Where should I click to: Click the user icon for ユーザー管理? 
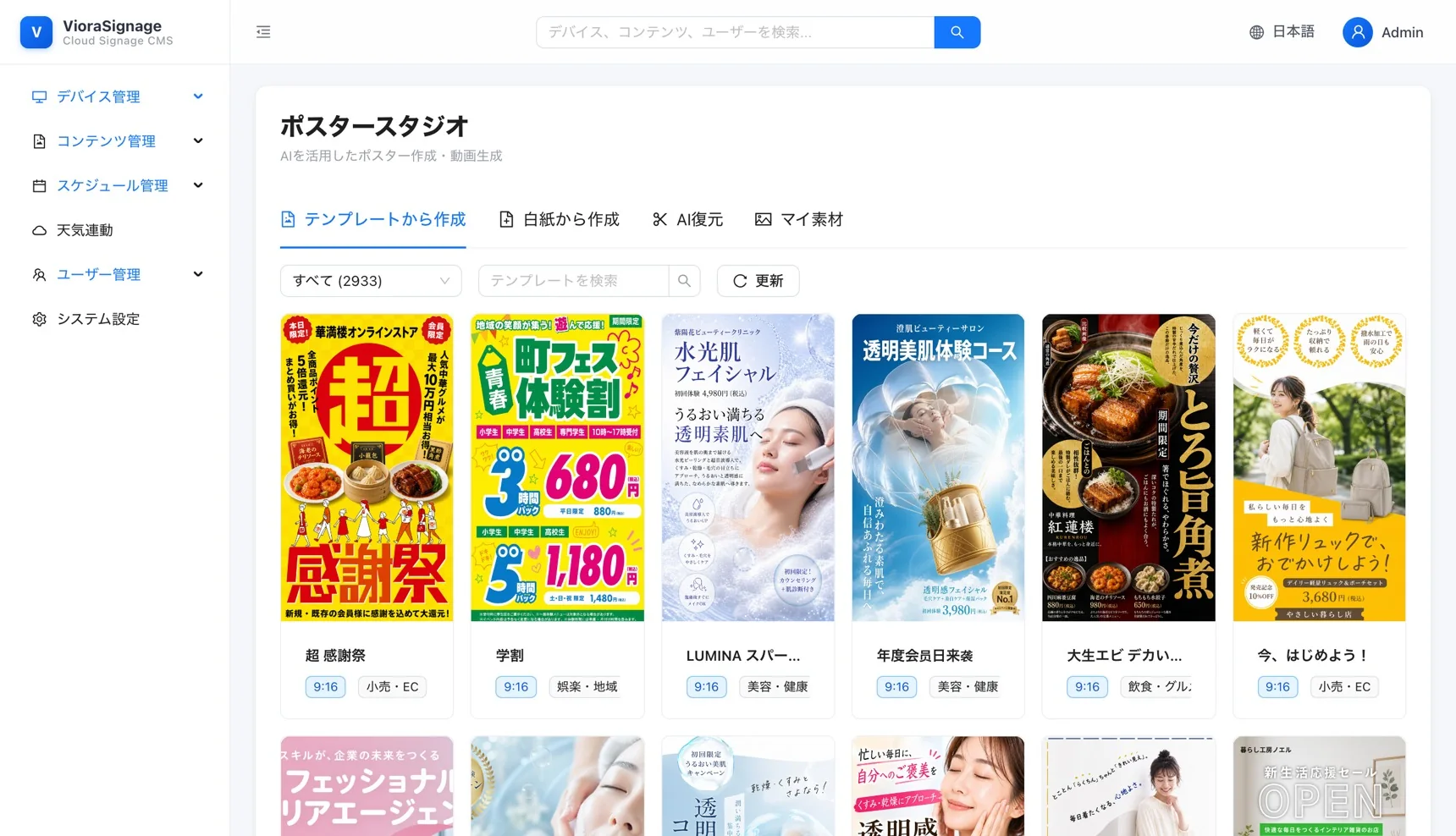click(39, 274)
